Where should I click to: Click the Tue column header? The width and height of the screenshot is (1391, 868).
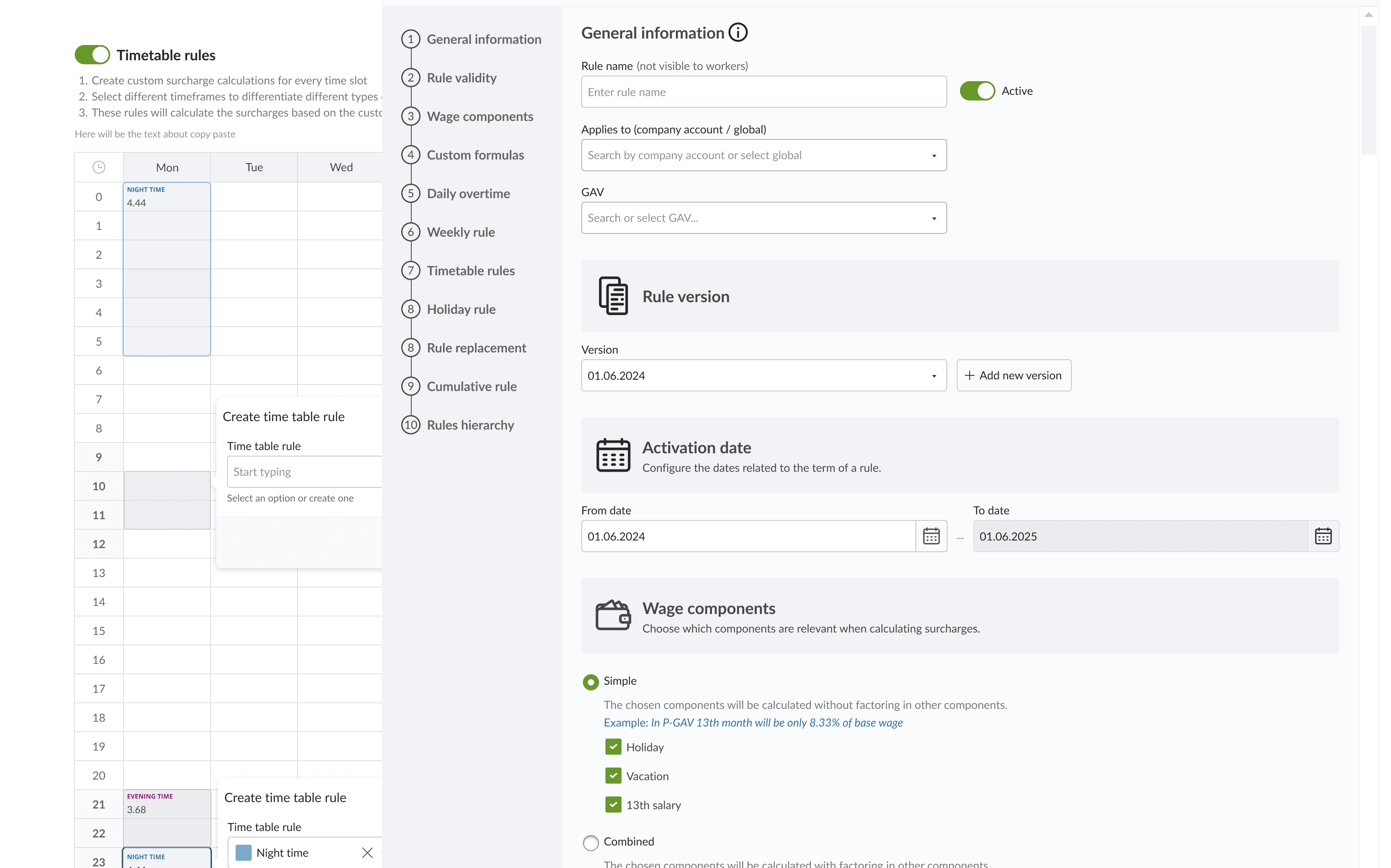254,167
